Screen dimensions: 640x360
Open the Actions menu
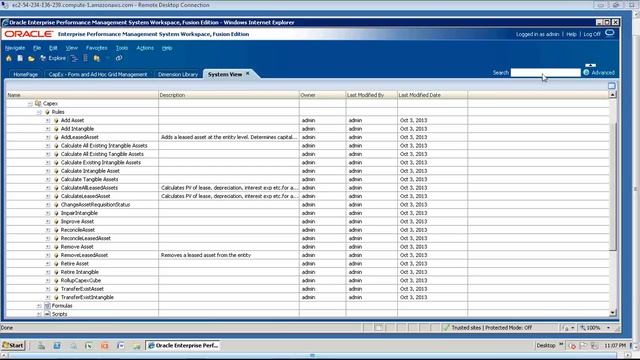(145, 48)
